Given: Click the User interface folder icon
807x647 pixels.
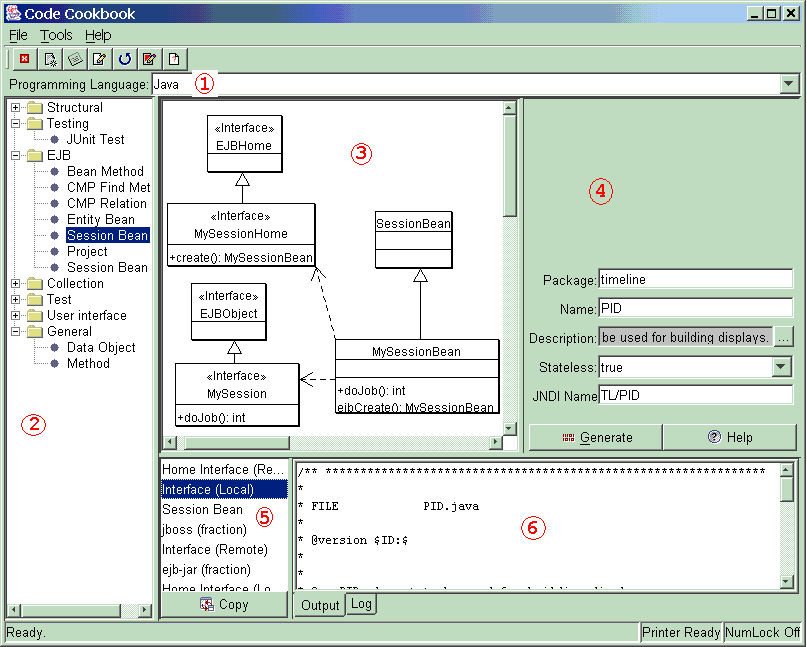Looking at the screenshot, I should coord(35,316).
